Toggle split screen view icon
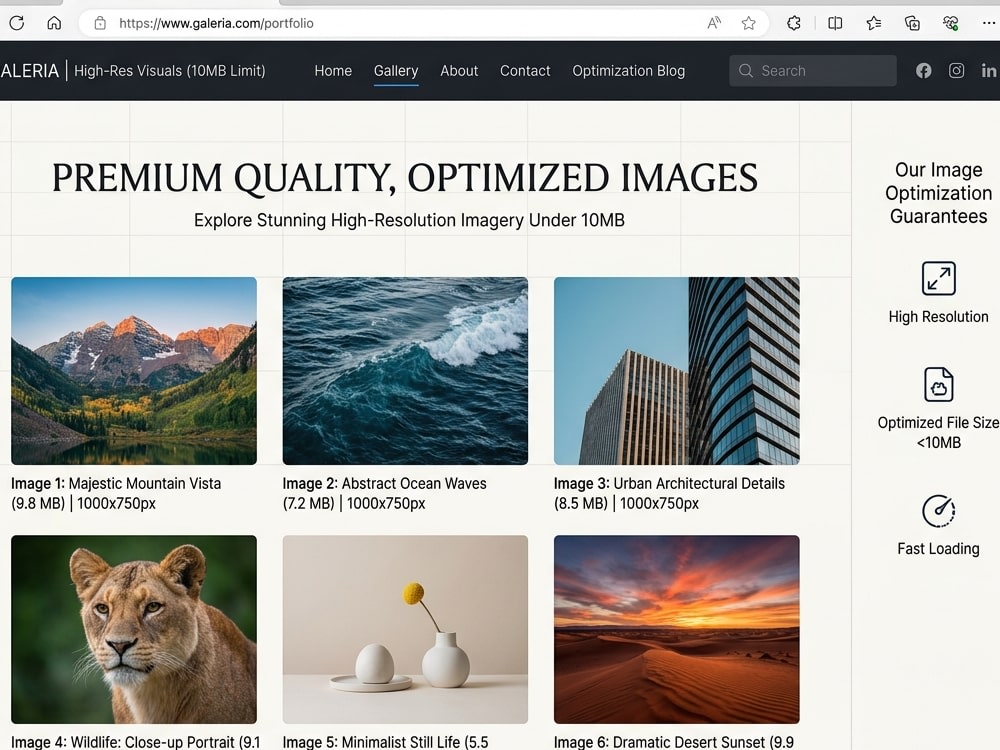Screen dimensions: 1000x750 [x=835, y=24]
